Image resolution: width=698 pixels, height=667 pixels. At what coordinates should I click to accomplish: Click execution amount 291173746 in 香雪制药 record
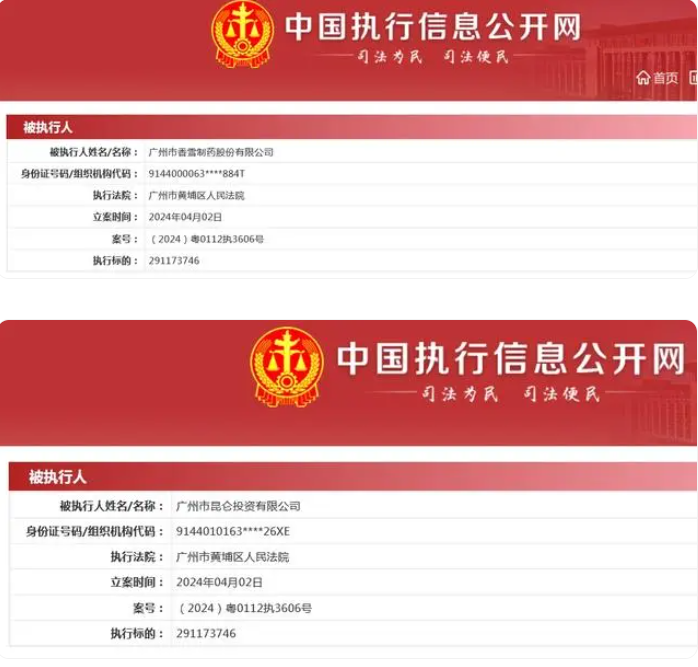[x=174, y=261]
